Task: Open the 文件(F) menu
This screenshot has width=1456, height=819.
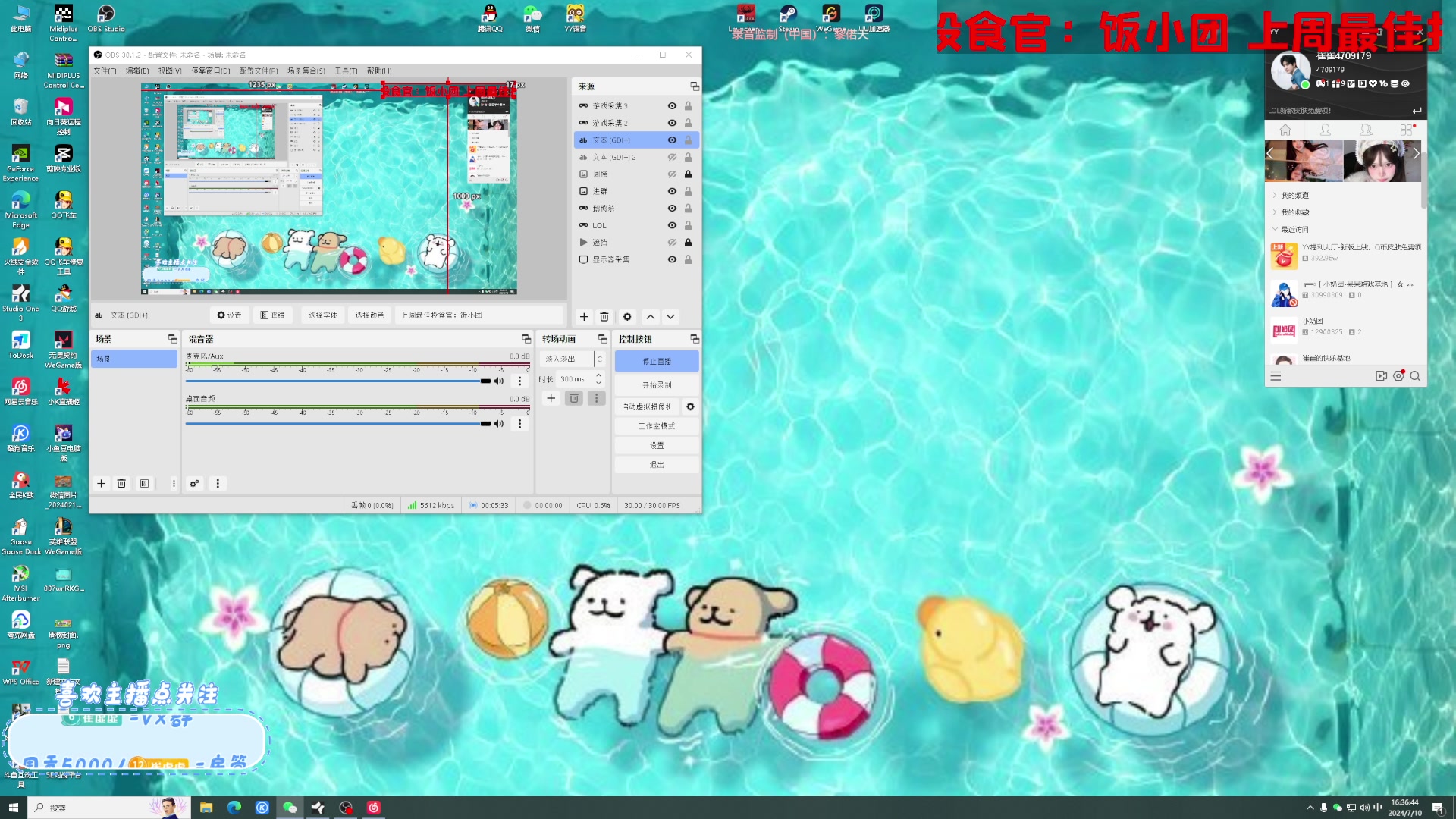Action: 105,71
